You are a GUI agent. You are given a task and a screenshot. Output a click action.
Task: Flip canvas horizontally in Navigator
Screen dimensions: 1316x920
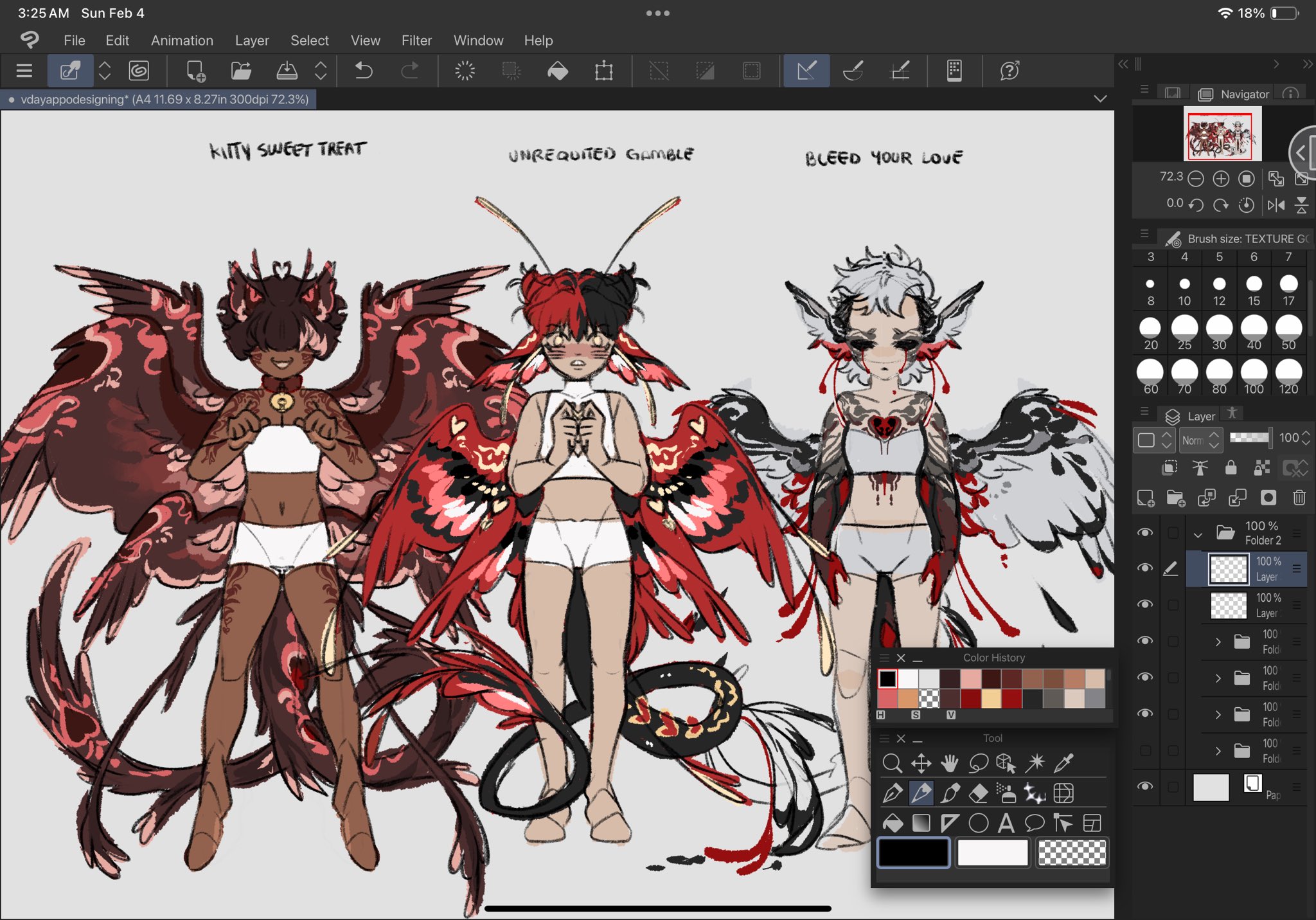coord(1276,205)
